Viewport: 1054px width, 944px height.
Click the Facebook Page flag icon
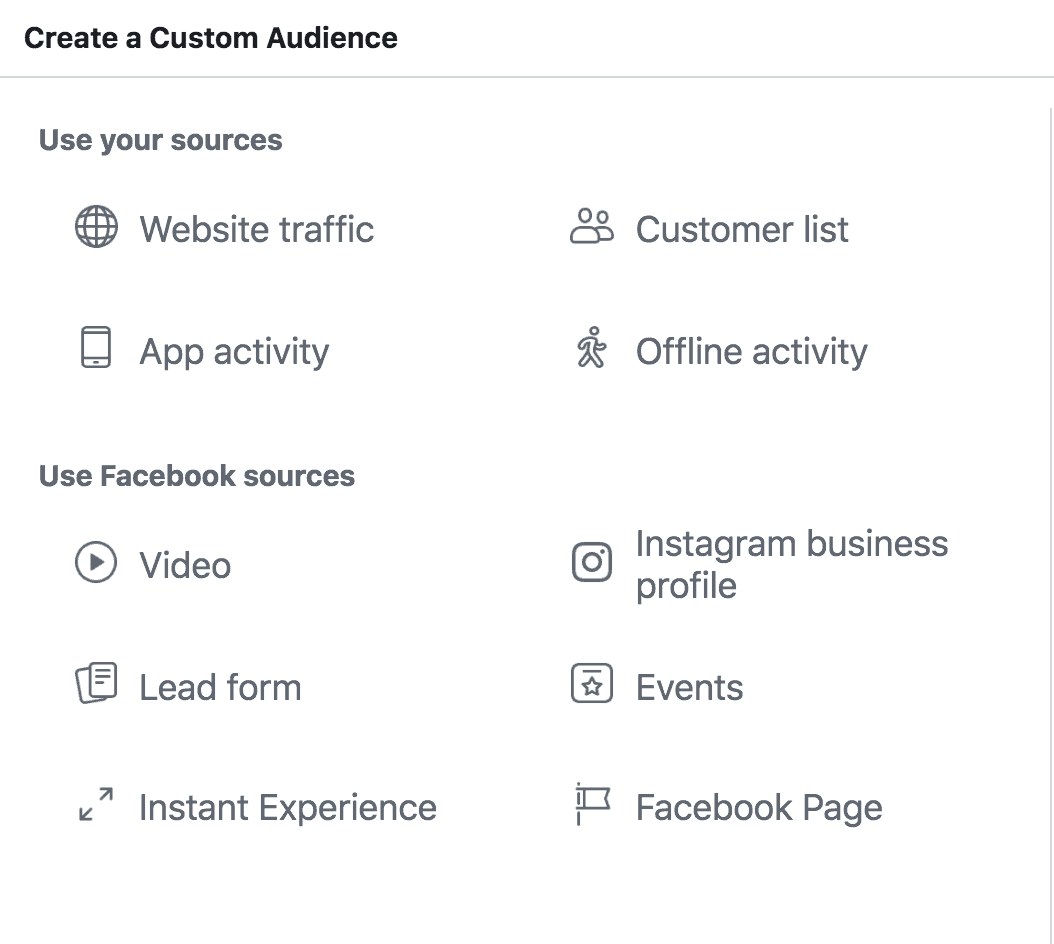click(x=592, y=804)
